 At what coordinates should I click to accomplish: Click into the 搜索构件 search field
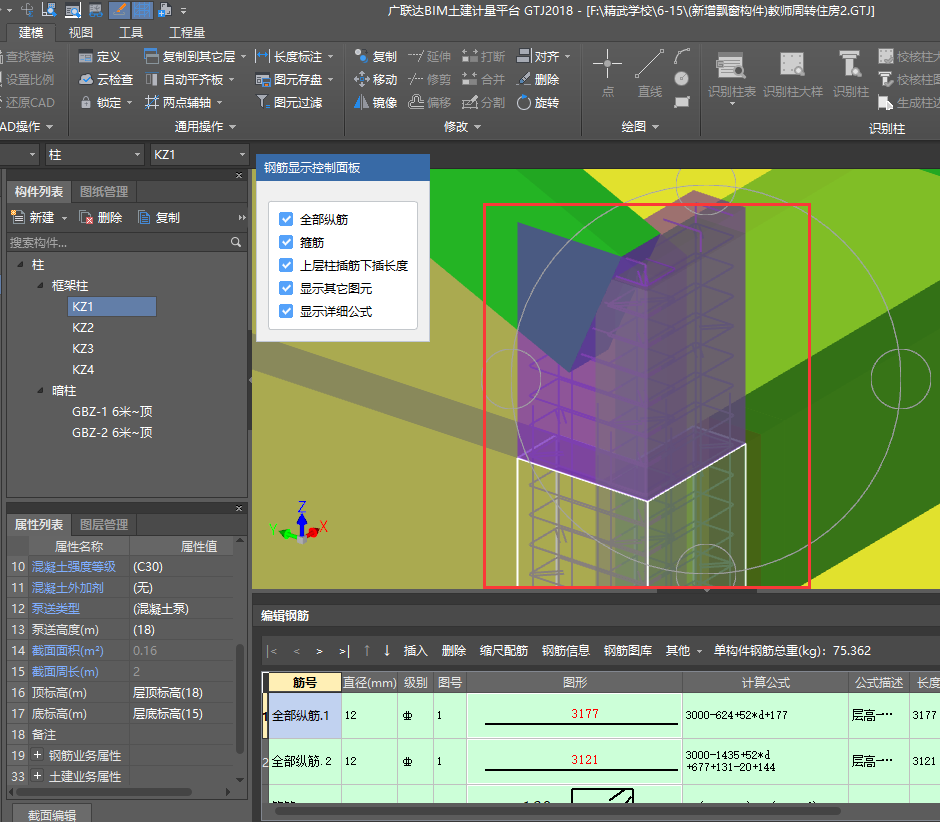pyautogui.click(x=117, y=242)
